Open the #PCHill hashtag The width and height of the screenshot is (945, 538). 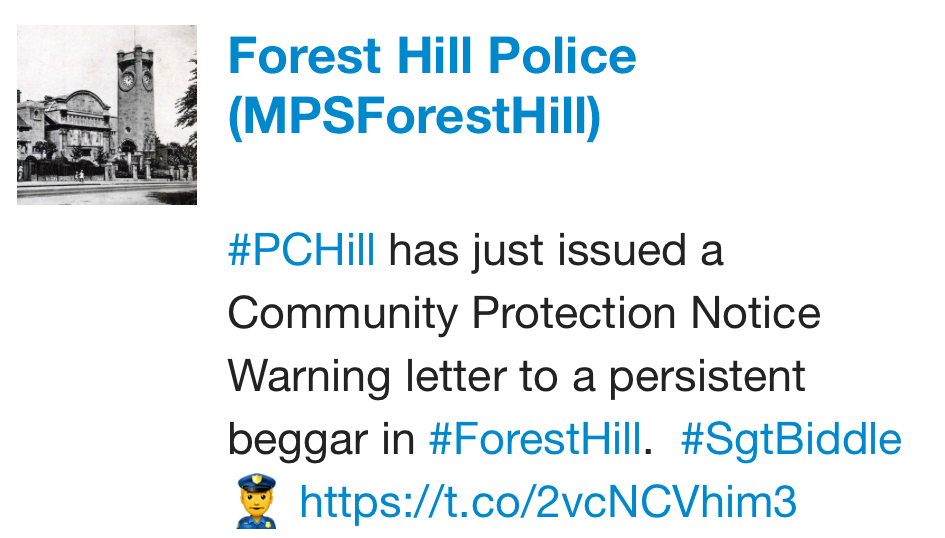(x=302, y=250)
